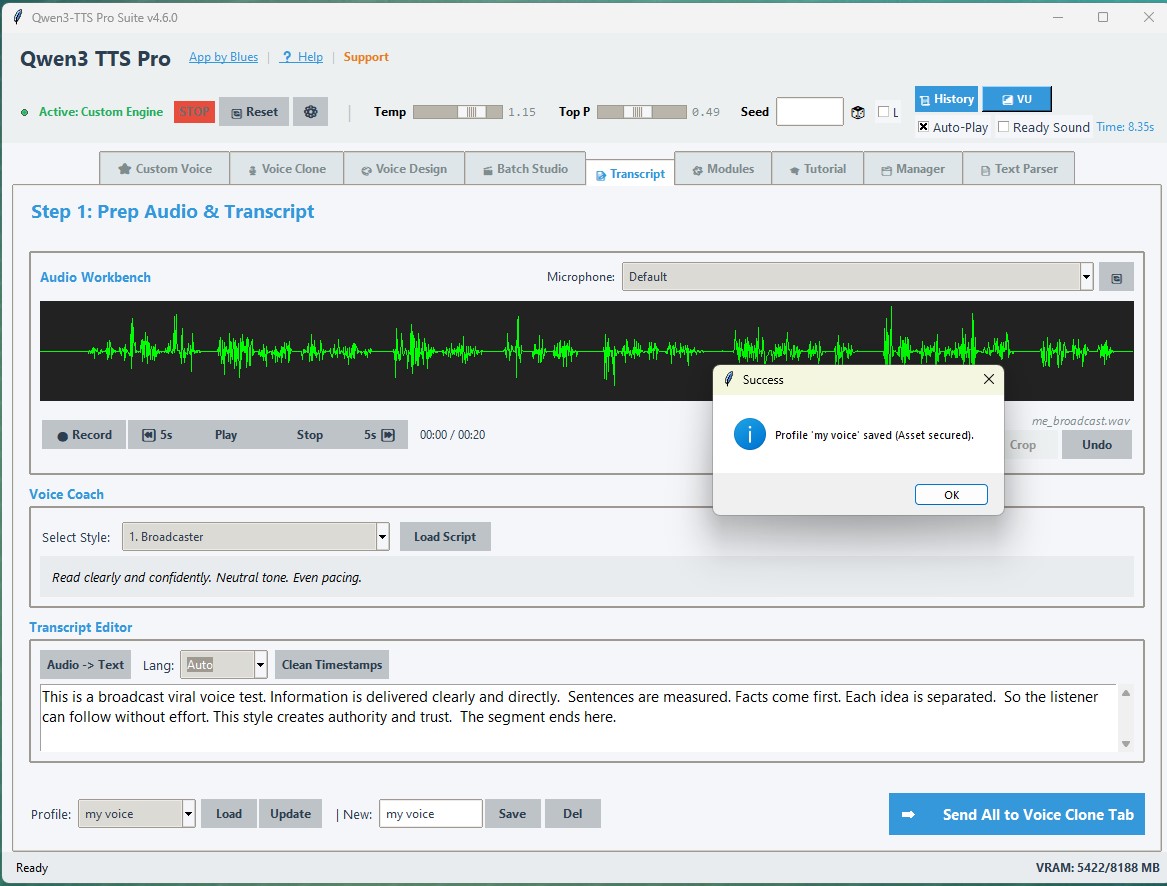Roll the random seed dice icon
This screenshot has width=1167, height=886.
858,112
